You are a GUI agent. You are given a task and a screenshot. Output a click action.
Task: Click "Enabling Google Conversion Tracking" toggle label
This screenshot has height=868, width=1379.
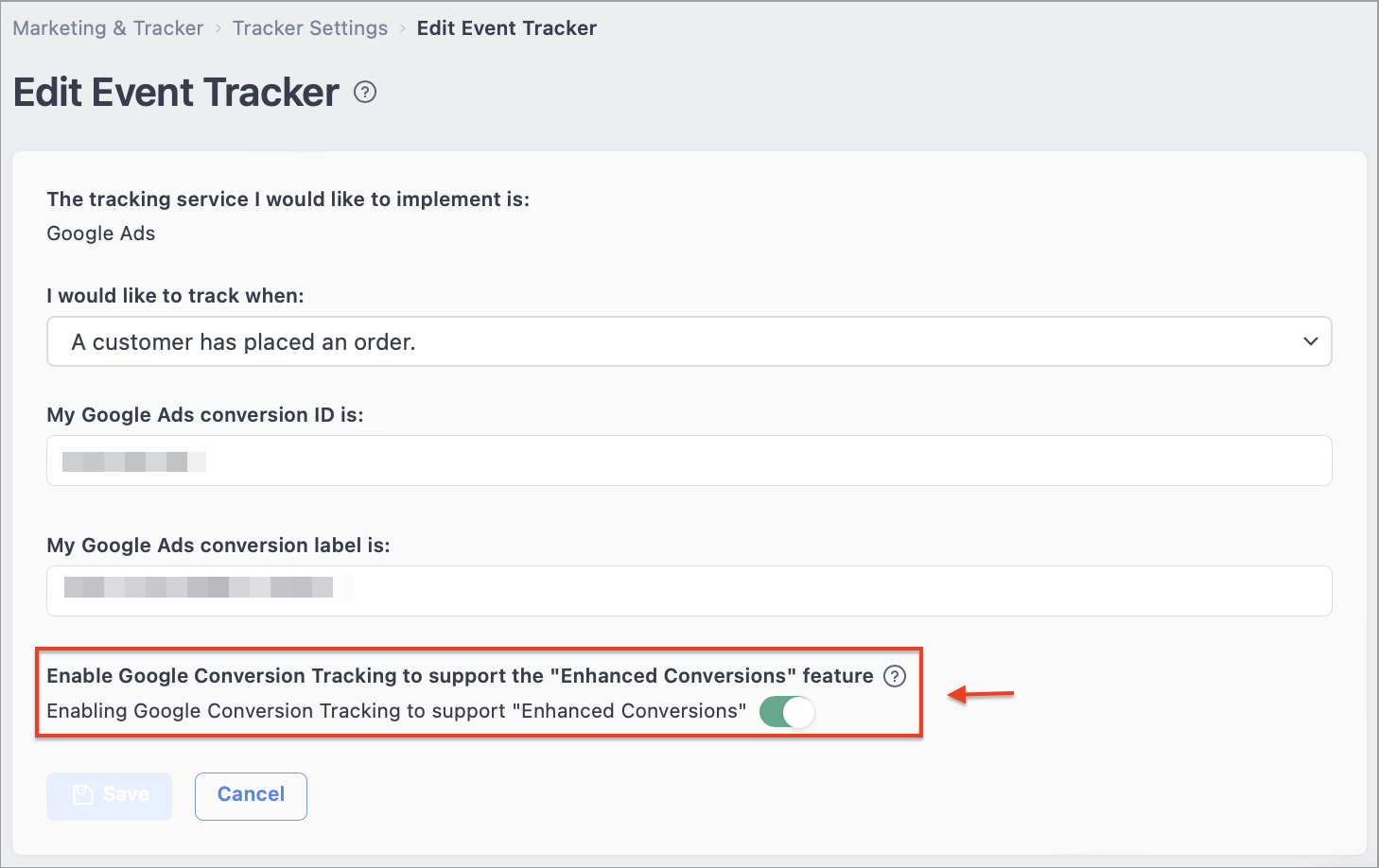(396, 711)
